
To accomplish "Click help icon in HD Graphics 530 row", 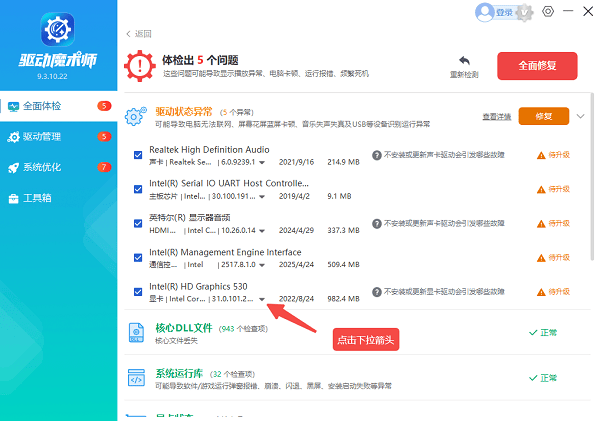I will (x=377, y=292).
